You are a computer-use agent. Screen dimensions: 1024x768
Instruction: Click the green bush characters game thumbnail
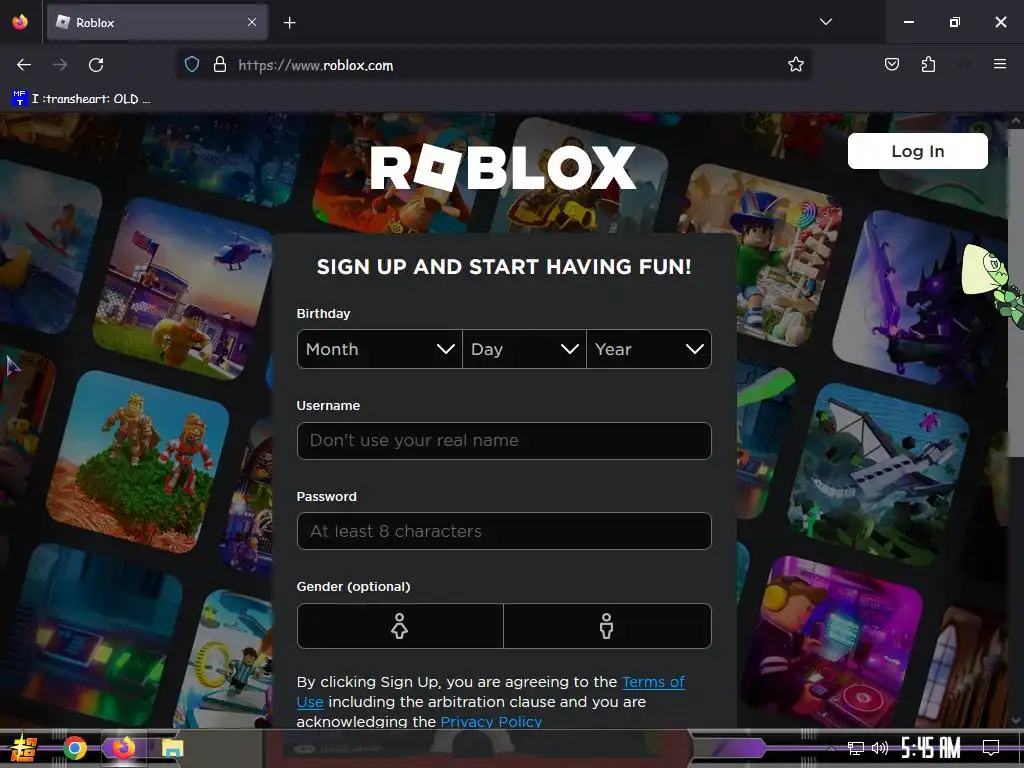[138, 461]
